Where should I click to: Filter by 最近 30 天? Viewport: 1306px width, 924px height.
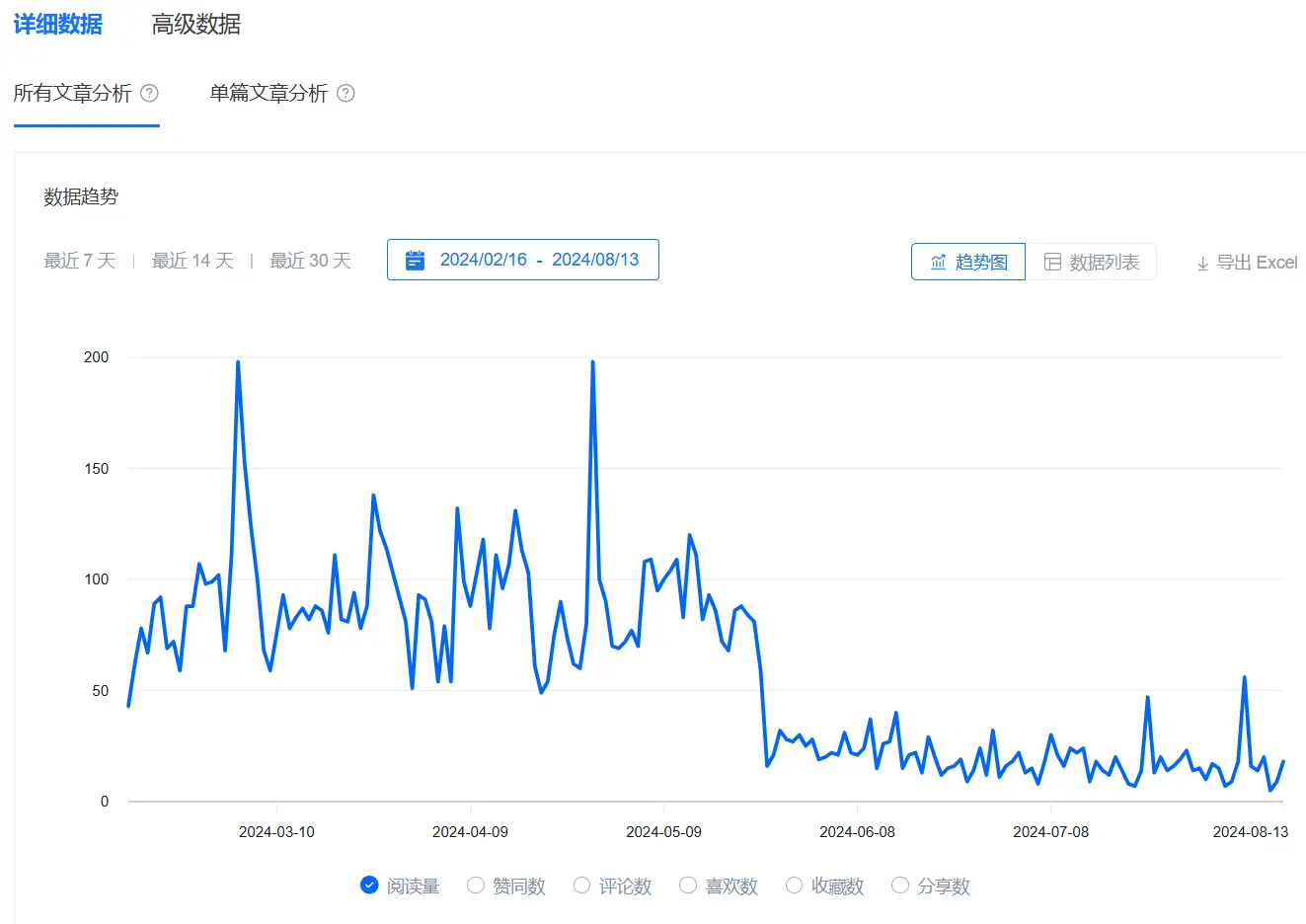pyautogui.click(x=310, y=261)
